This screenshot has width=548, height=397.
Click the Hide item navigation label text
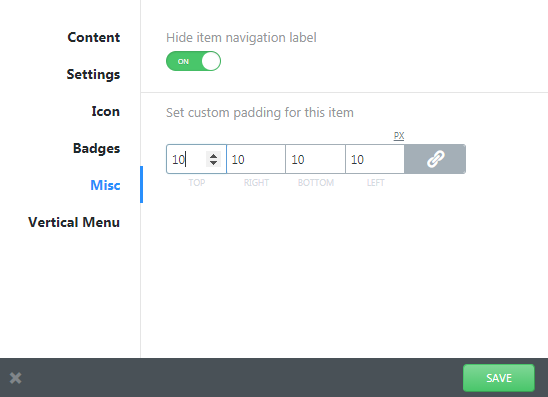[x=241, y=37]
